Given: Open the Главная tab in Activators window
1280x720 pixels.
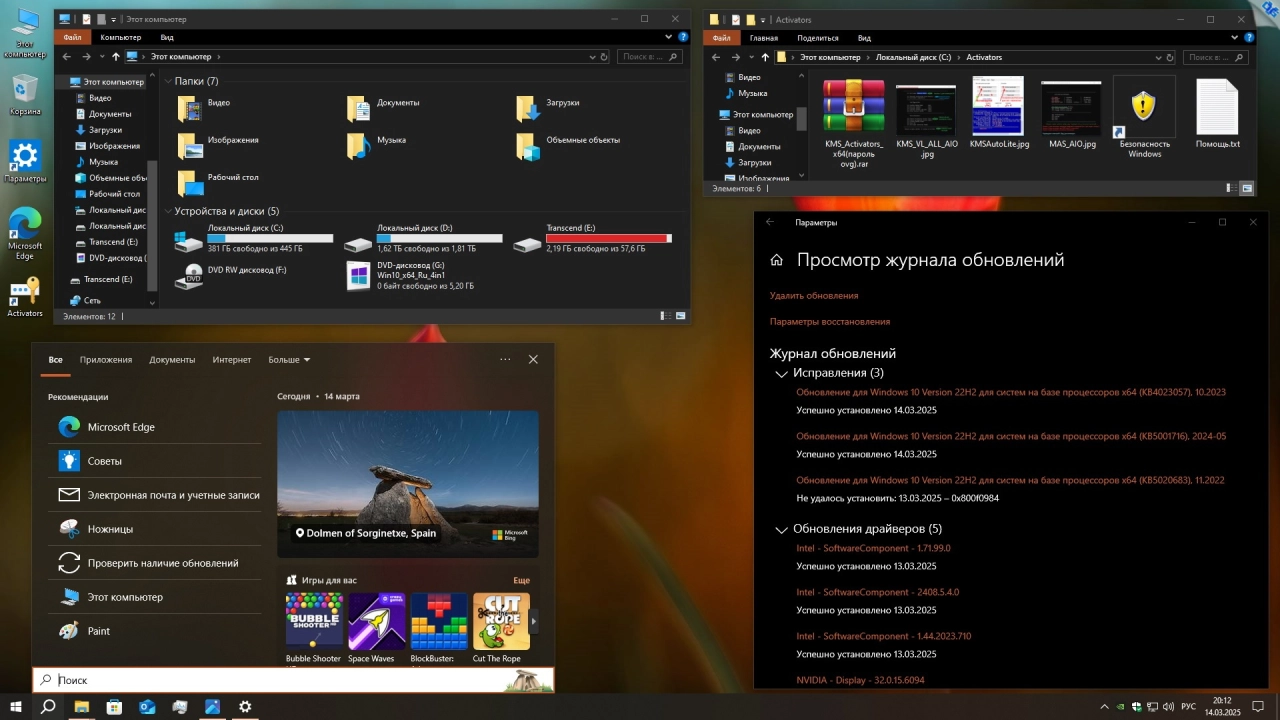Looking at the screenshot, I should click(x=764, y=37).
